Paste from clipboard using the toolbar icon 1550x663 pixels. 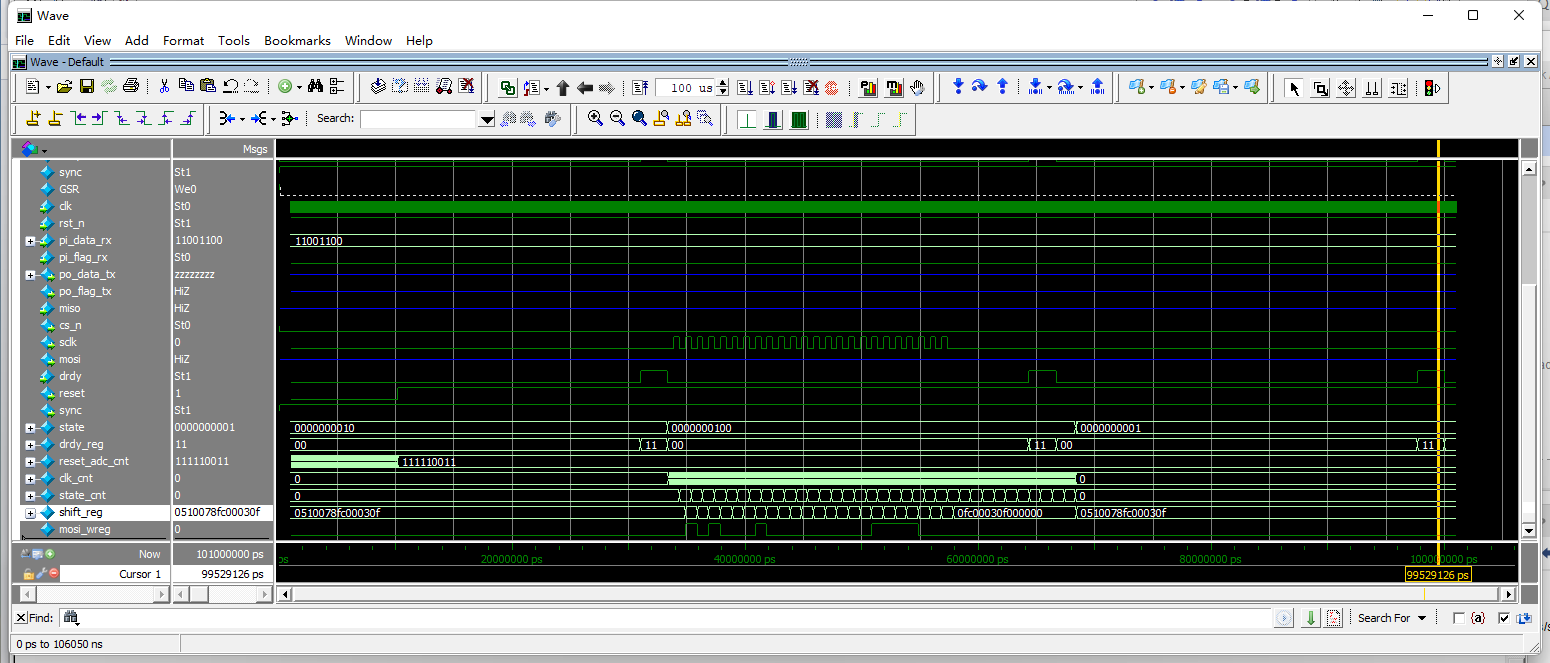207,87
